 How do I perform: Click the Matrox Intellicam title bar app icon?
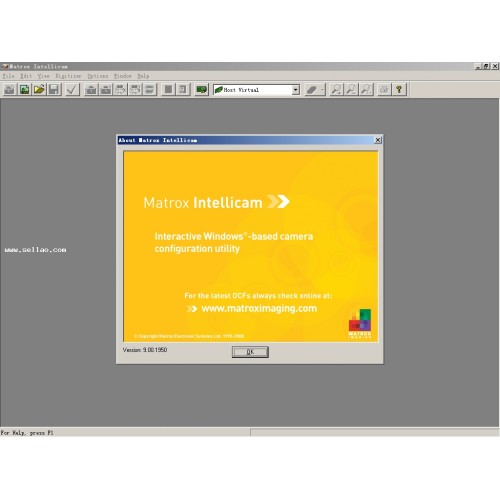click(5, 66)
